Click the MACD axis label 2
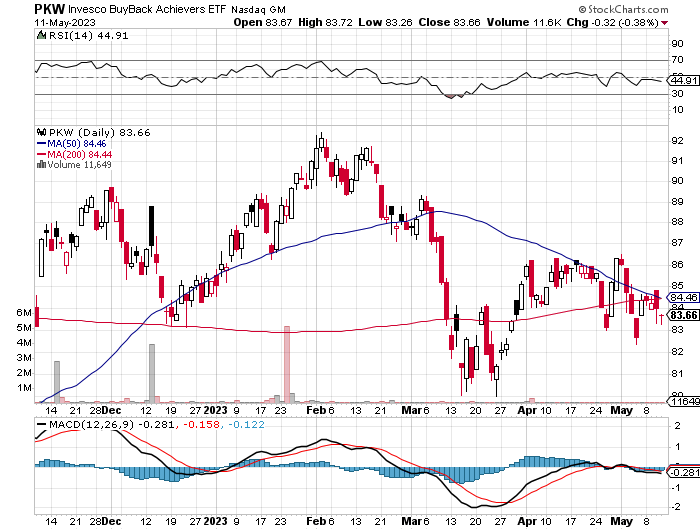Screen dimensions: 700x530 pyautogui.click(x=677, y=426)
